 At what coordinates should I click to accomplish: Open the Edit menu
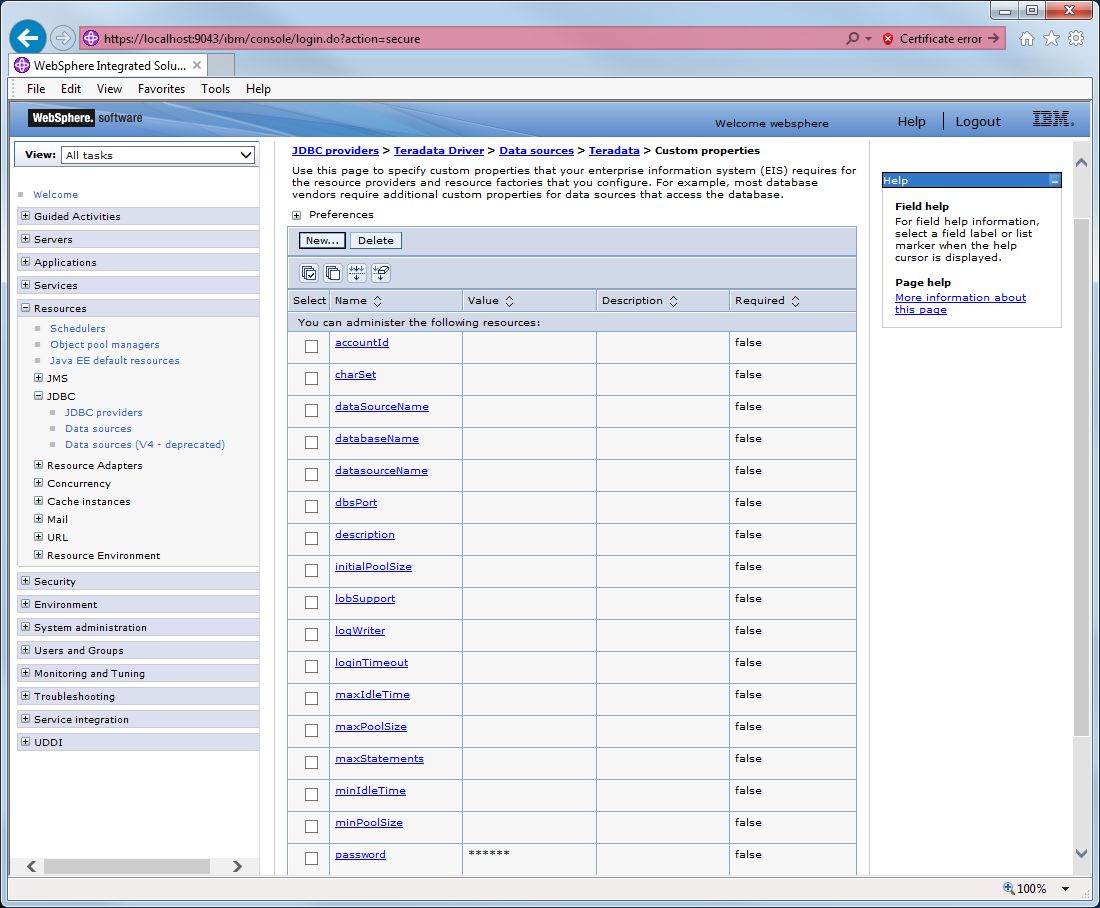(x=71, y=88)
